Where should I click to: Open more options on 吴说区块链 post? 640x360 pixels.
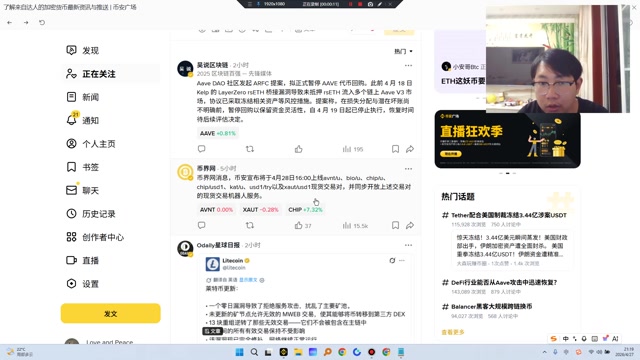pos(408,65)
